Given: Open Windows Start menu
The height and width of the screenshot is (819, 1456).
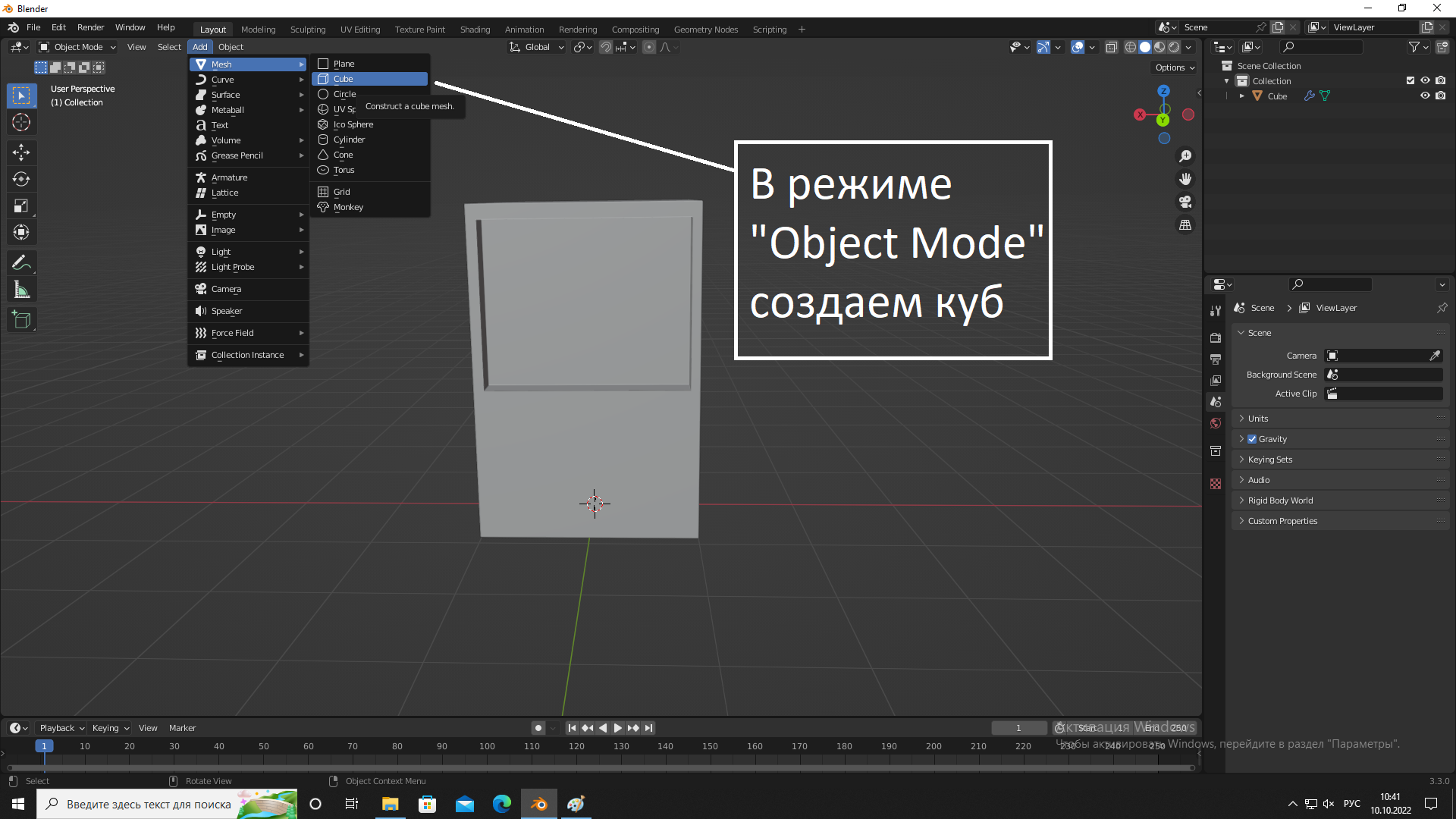Looking at the screenshot, I should click(18, 804).
